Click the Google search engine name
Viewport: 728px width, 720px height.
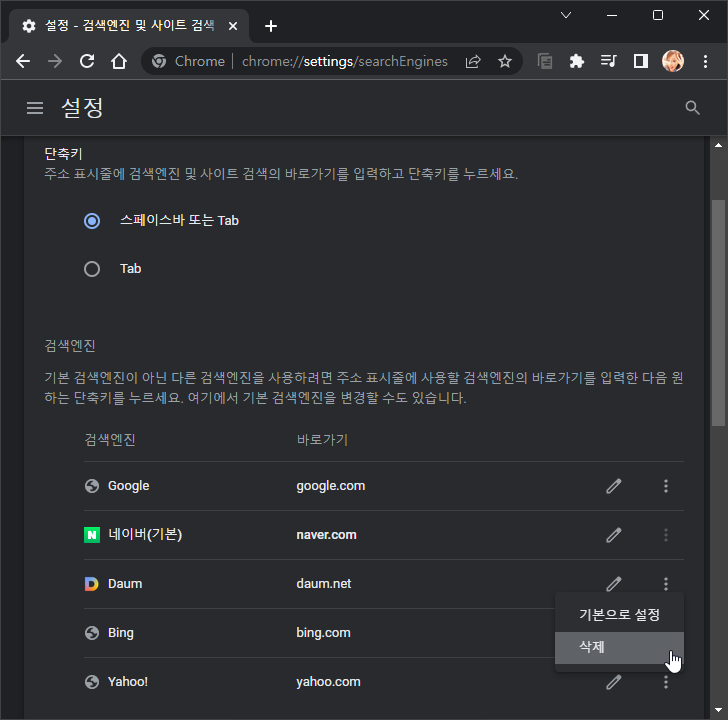[x=129, y=486]
